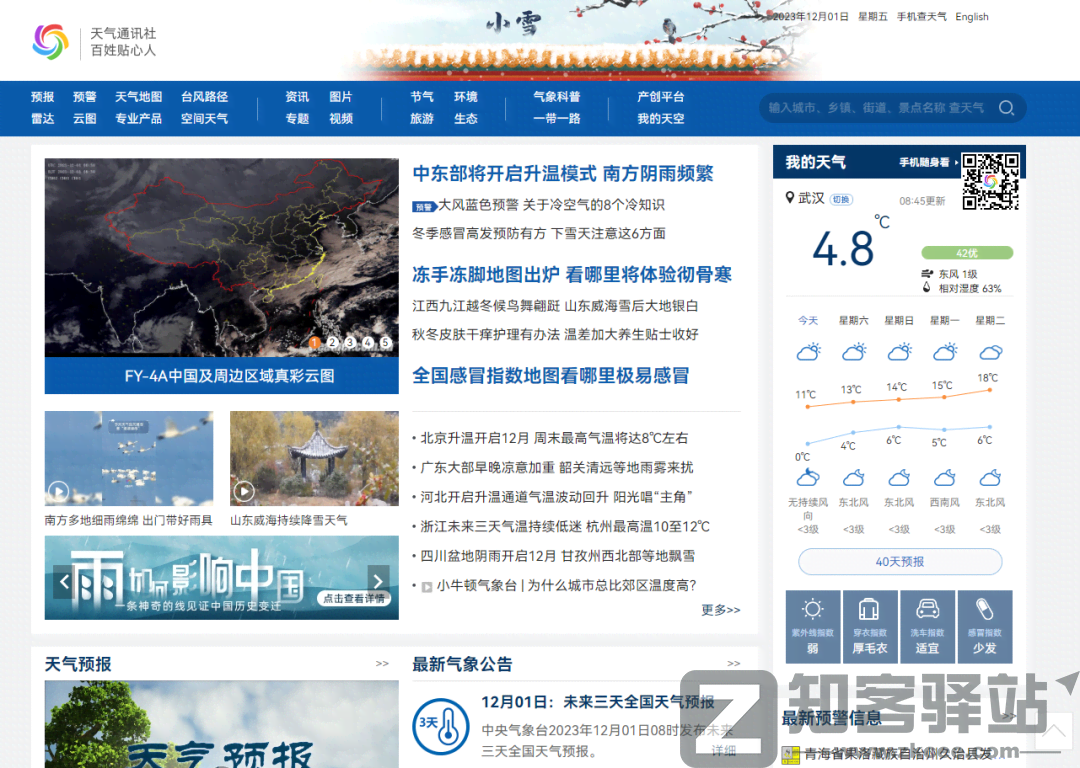Open the 气象科普 menu item
The image size is (1080, 768).
click(x=556, y=96)
